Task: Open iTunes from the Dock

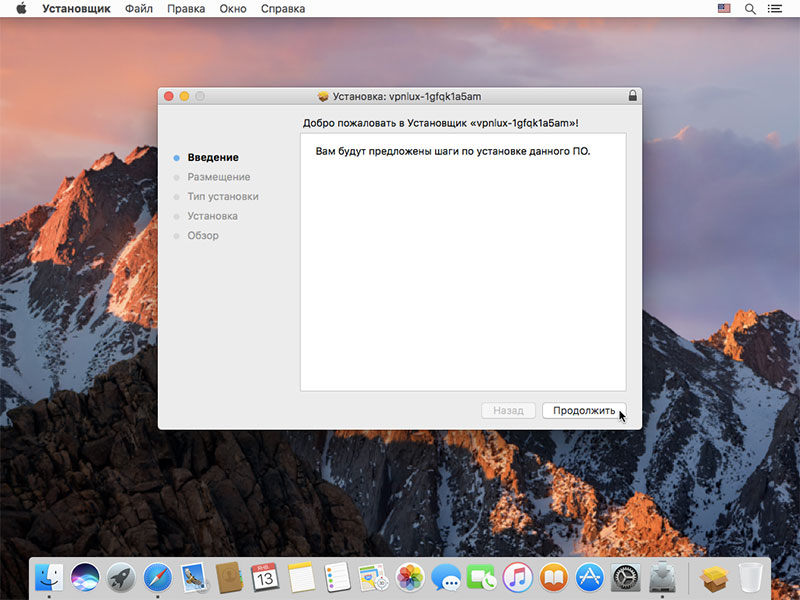Action: coord(517,578)
